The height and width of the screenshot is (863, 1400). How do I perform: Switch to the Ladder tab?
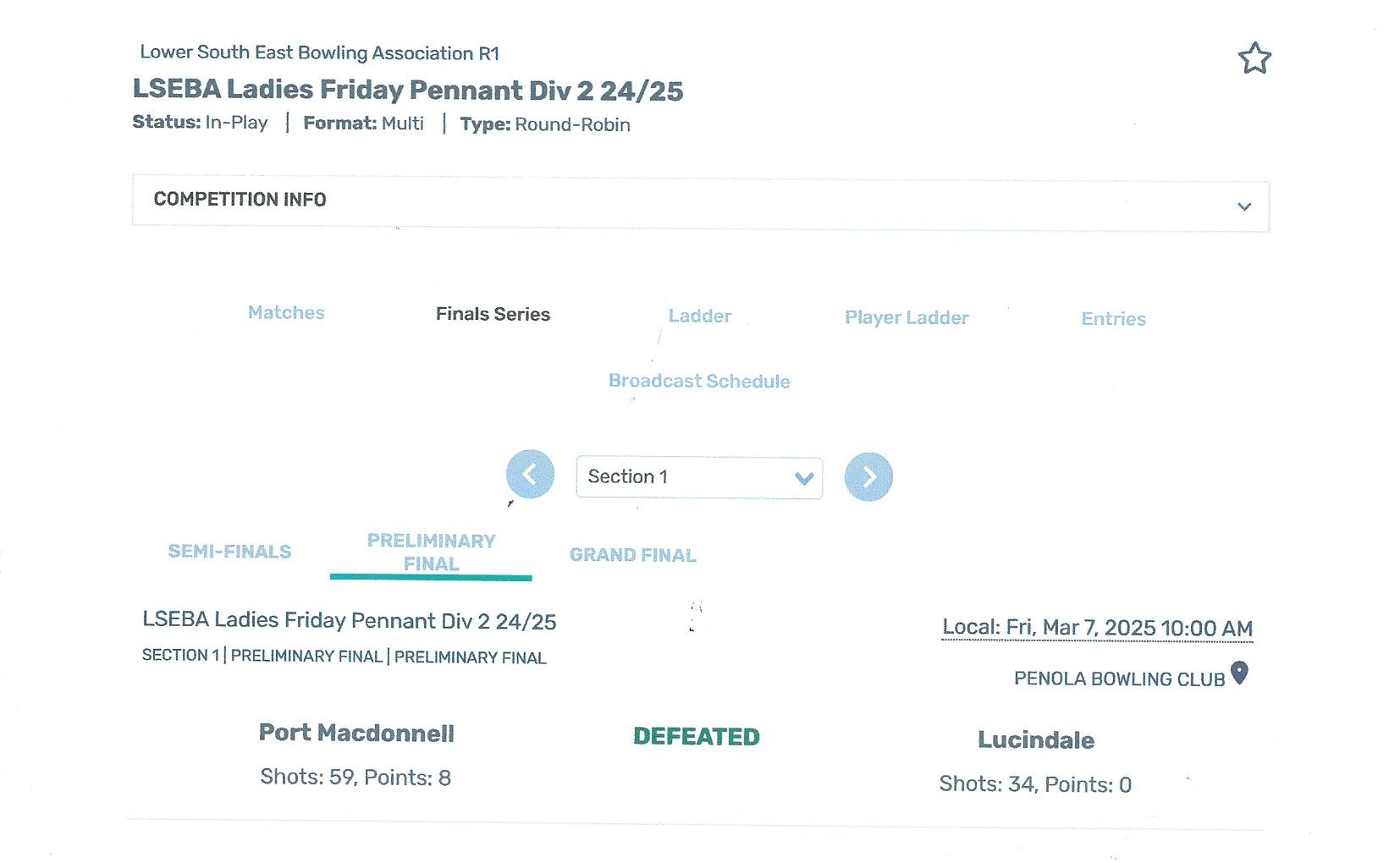tap(700, 316)
